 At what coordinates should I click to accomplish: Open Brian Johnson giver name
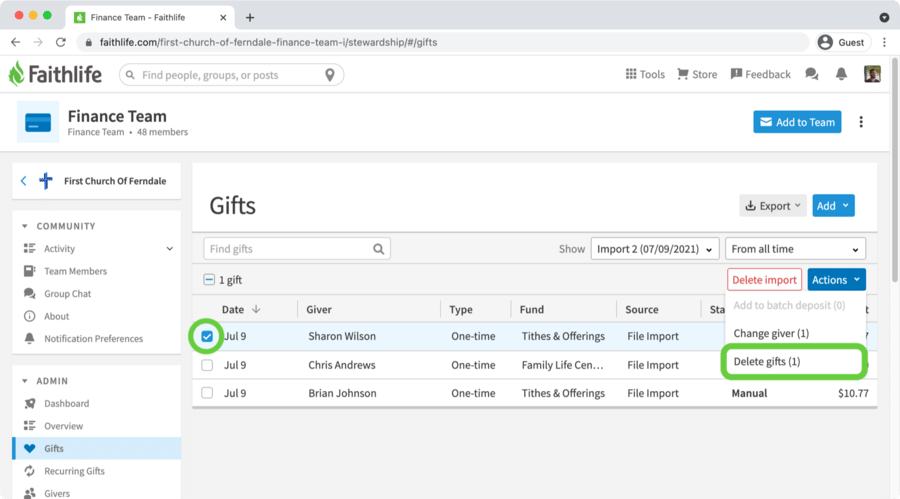click(x=342, y=393)
